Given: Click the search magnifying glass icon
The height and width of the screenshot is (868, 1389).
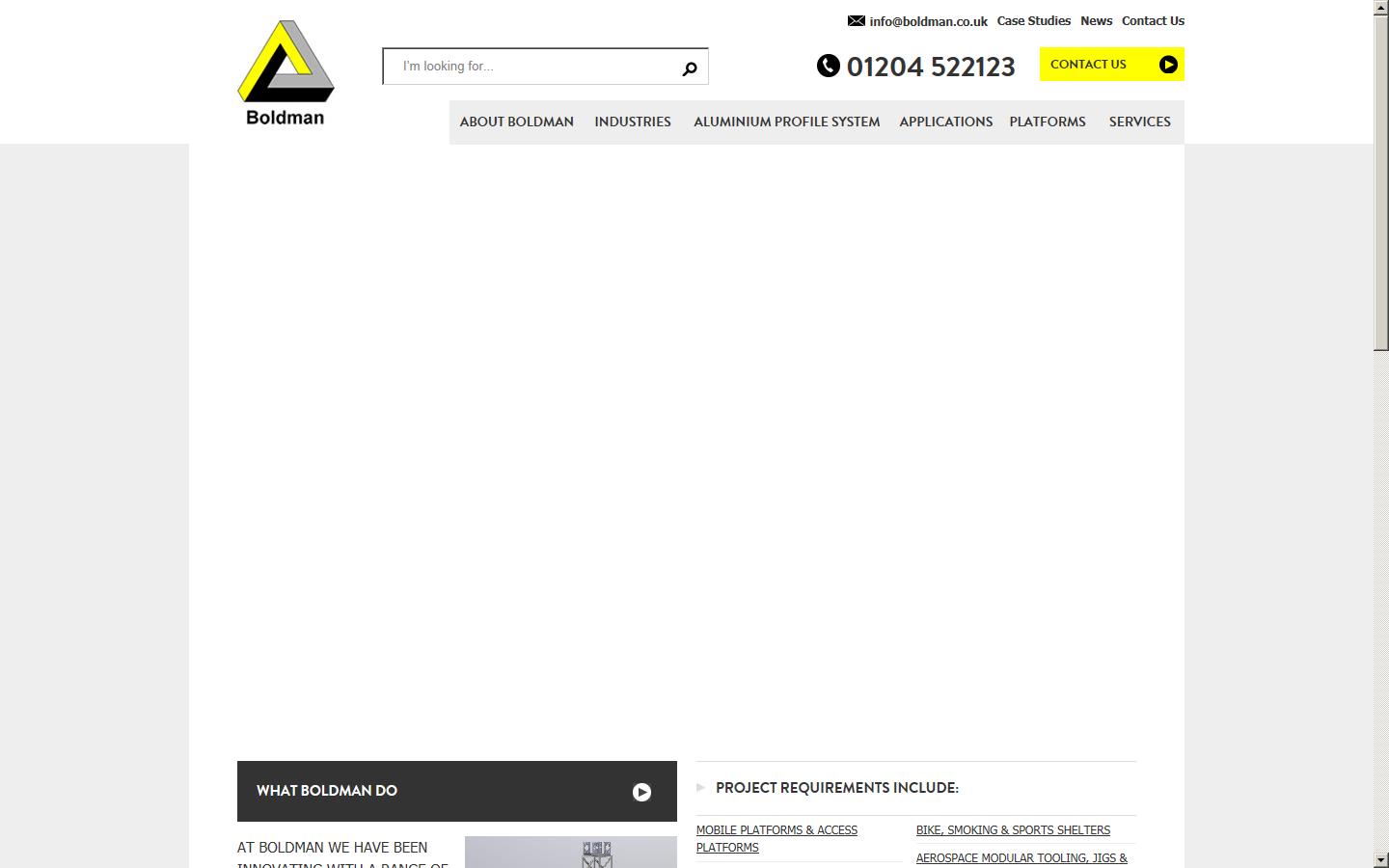Looking at the screenshot, I should point(689,68).
